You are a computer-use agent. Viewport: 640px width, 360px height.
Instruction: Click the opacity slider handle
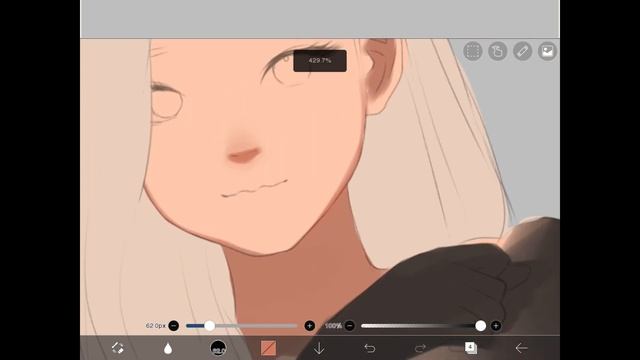point(480,326)
